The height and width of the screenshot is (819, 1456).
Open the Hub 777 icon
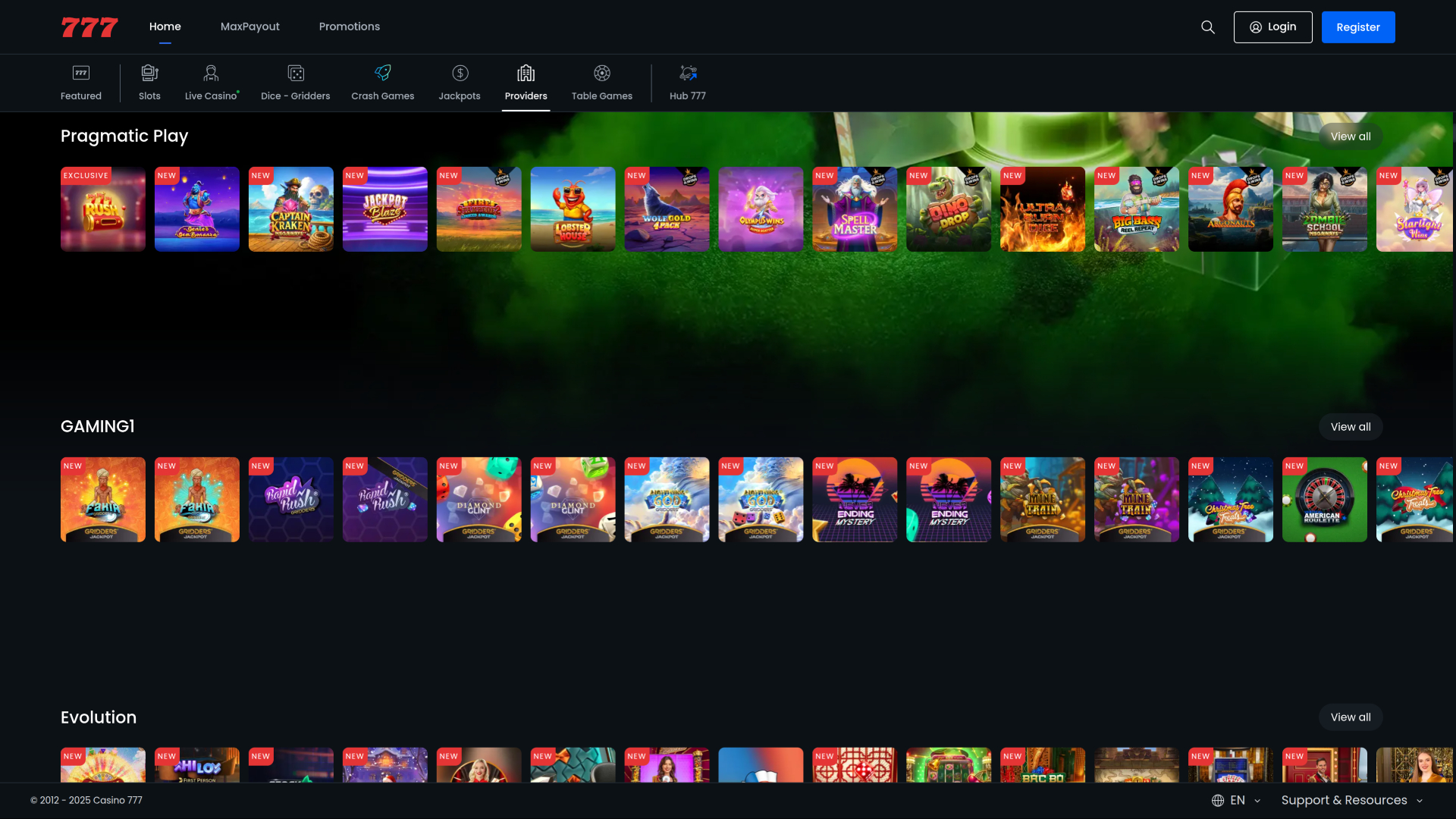[x=688, y=73]
